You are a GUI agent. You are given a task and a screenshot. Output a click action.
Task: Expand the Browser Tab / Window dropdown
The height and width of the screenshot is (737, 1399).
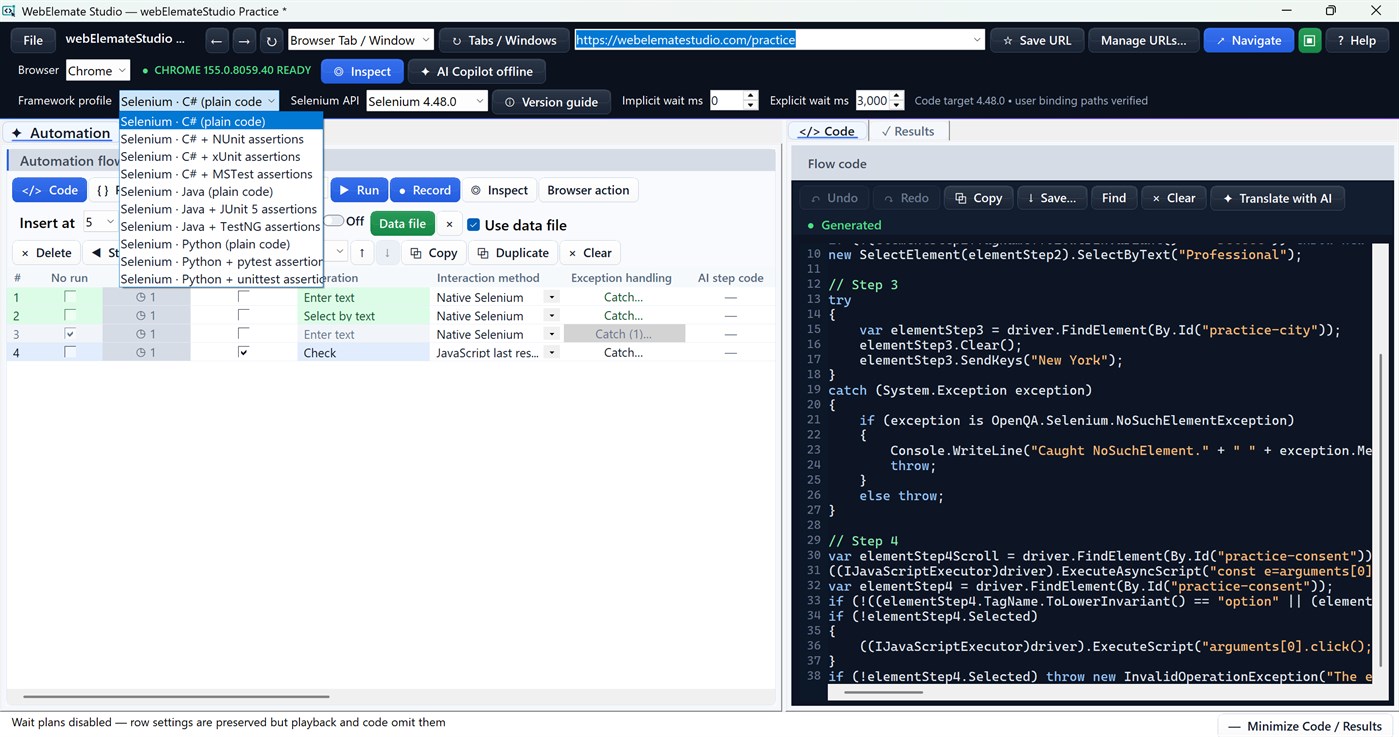click(361, 40)
